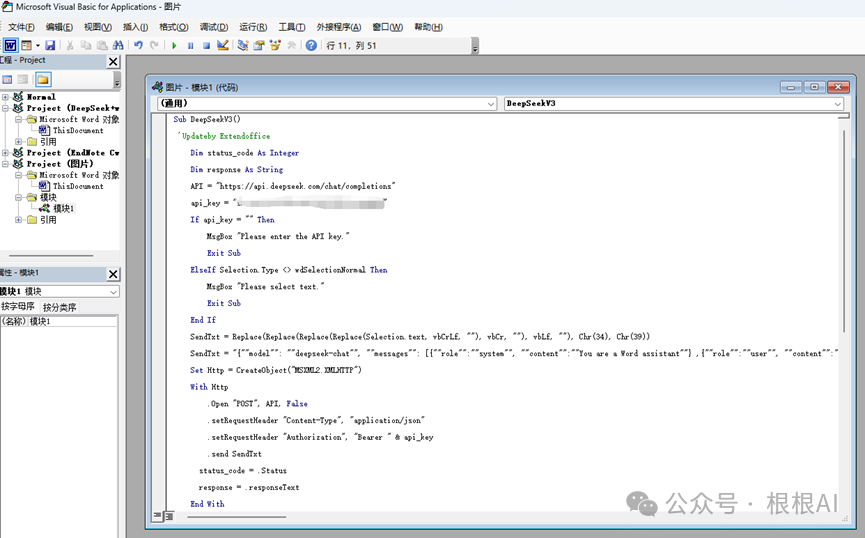Collapse the Project (DeepSeek) tree node
Image resolution: width=865 pixels, height=538 pixels.
coord(6,108)
